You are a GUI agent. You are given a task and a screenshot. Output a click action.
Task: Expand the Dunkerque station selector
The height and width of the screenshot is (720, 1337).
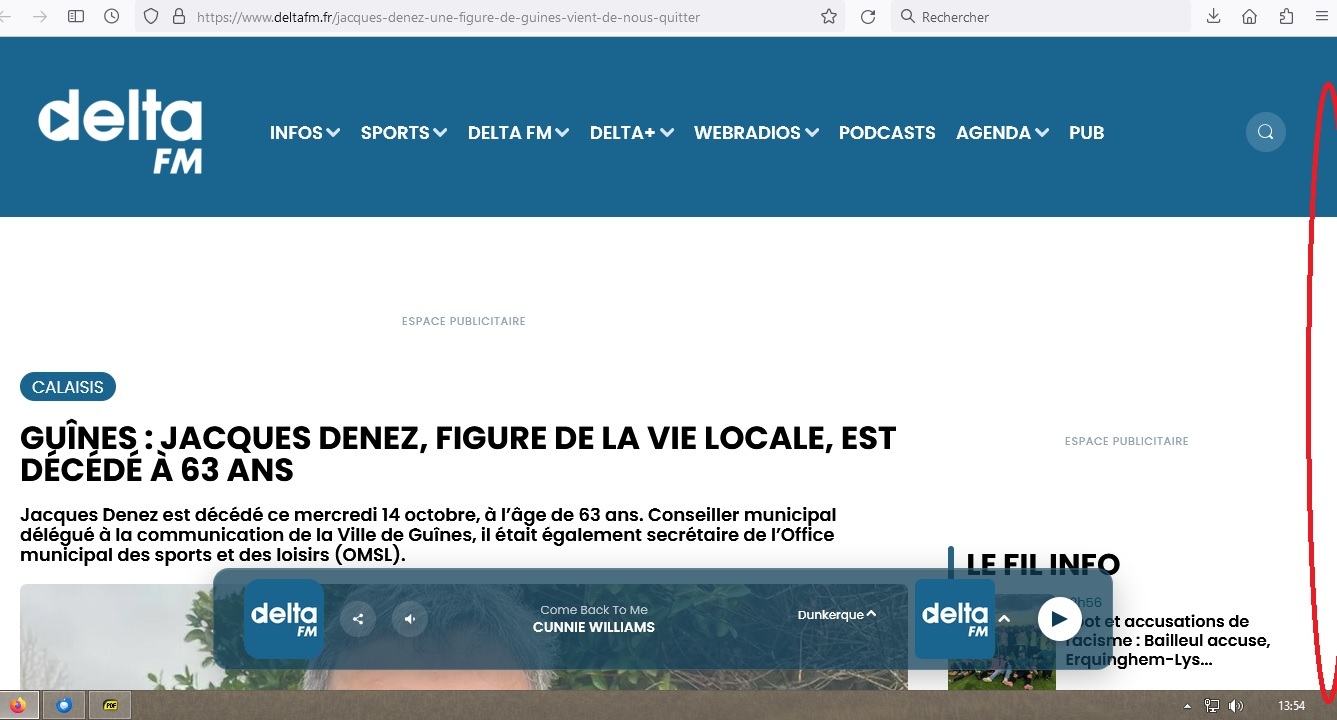click(837, 615)
